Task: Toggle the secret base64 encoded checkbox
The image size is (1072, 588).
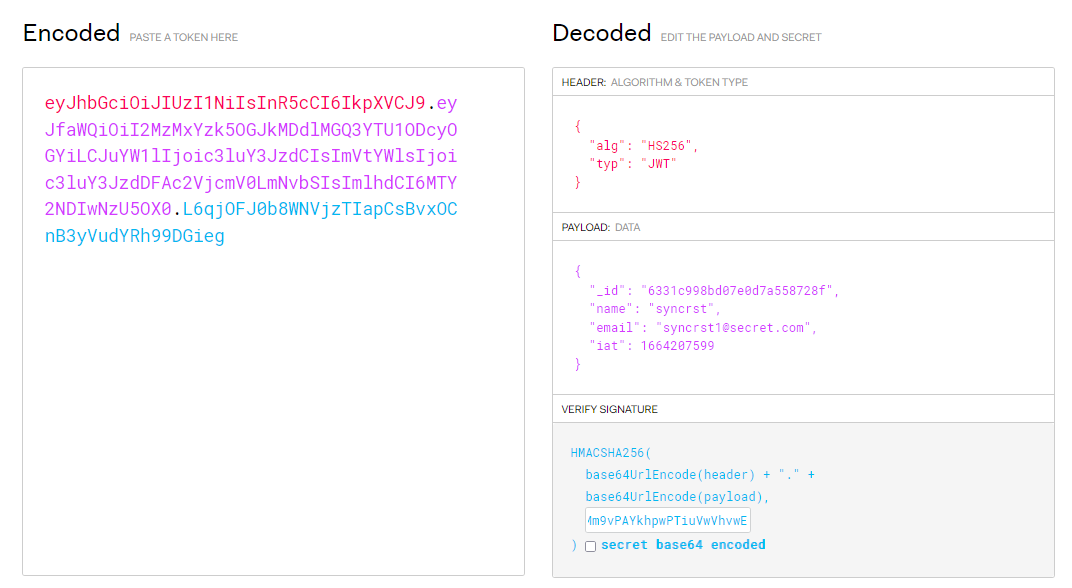Action: (x=590, y=546)
